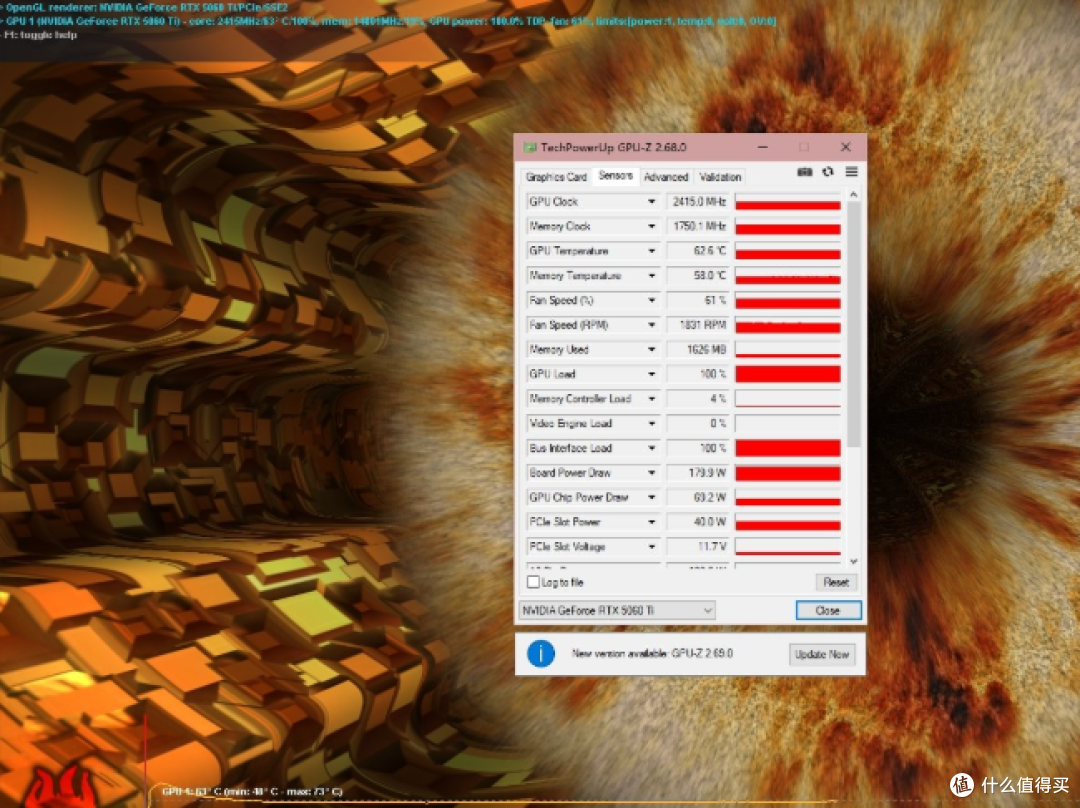Expand the GPU Chip Power Draw dropdown
This screenshot has width=1080, height=808.
click(651, 497)
